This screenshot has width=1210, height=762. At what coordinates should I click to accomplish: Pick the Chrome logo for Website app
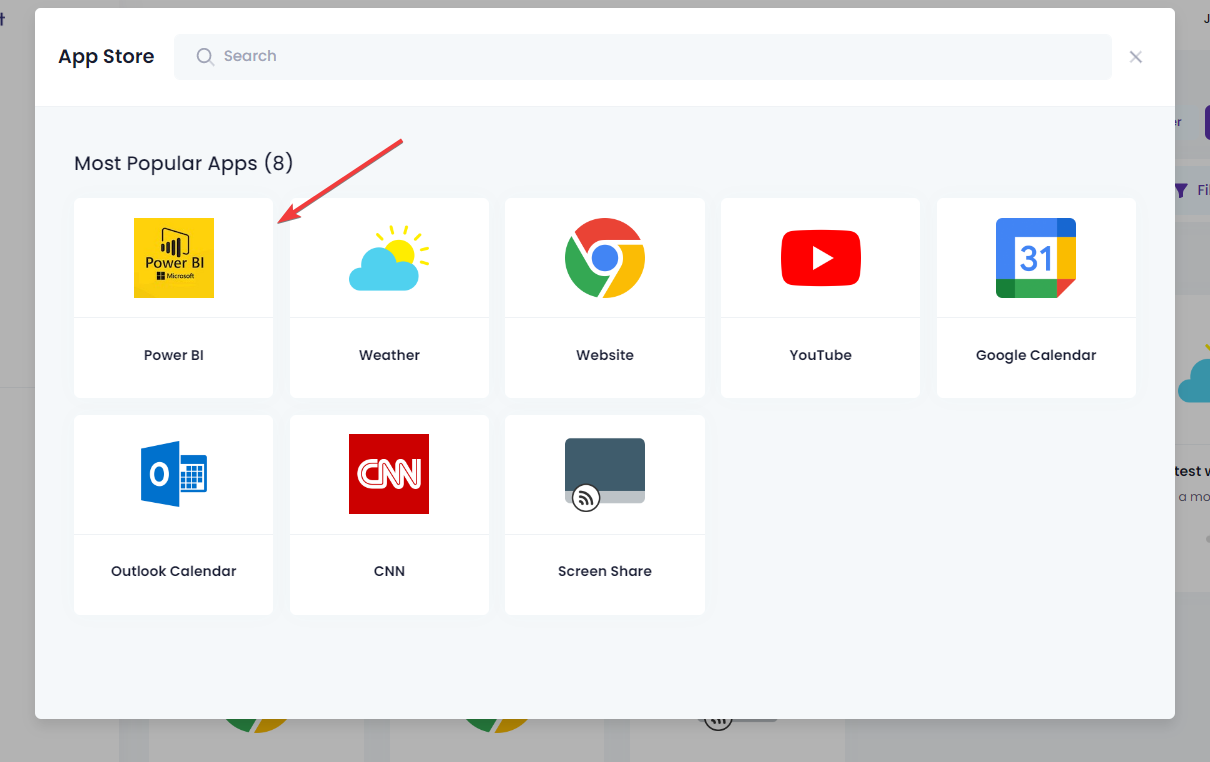[x=605, y=258]
